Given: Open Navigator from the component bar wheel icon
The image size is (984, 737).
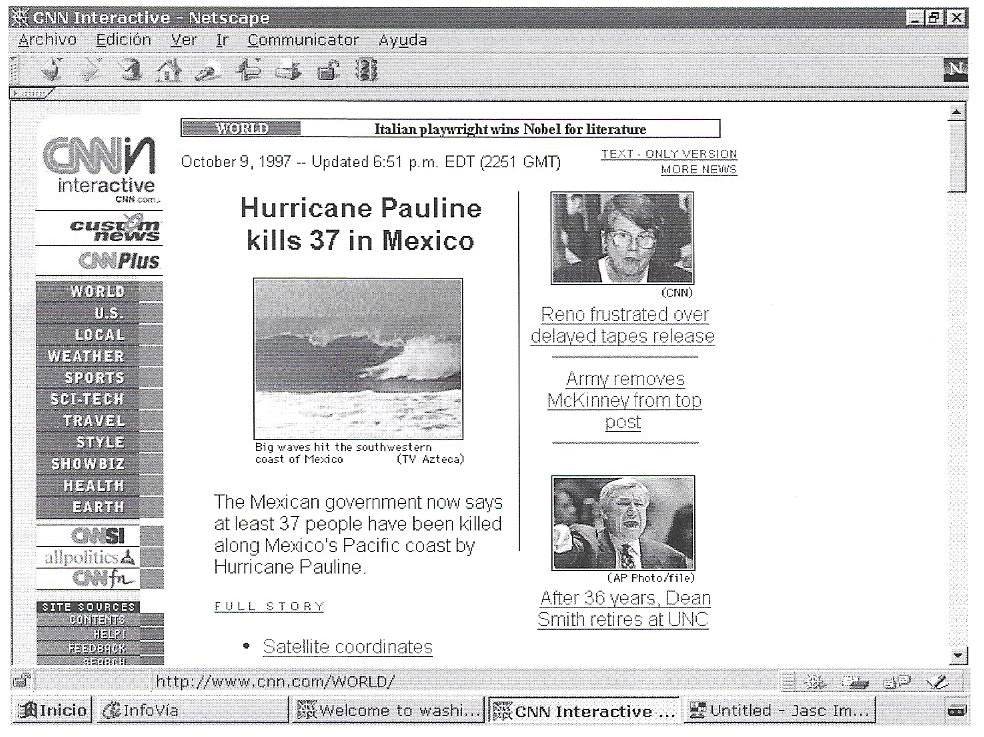Looking at the screenshot, I should tap(815, 681).
